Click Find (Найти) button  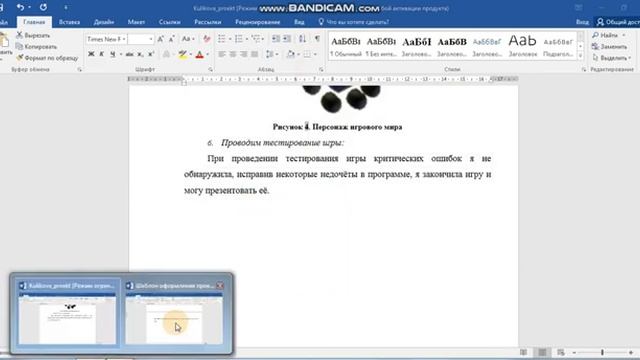point(606,36)
